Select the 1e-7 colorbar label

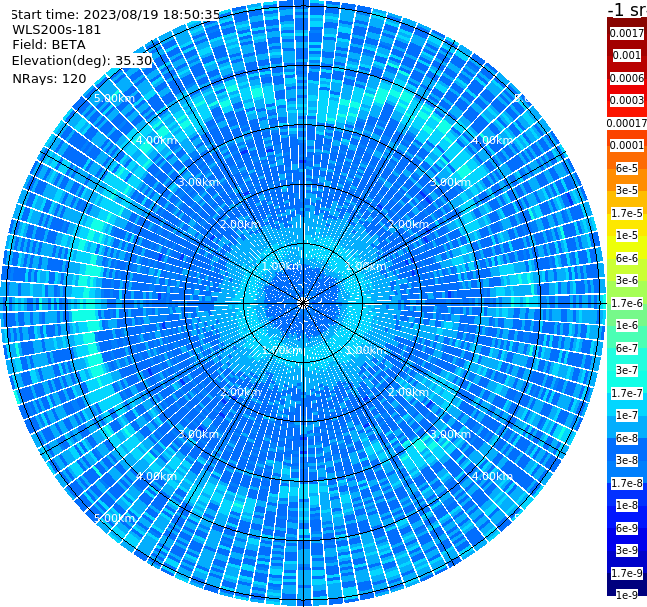tap(627, 415)
